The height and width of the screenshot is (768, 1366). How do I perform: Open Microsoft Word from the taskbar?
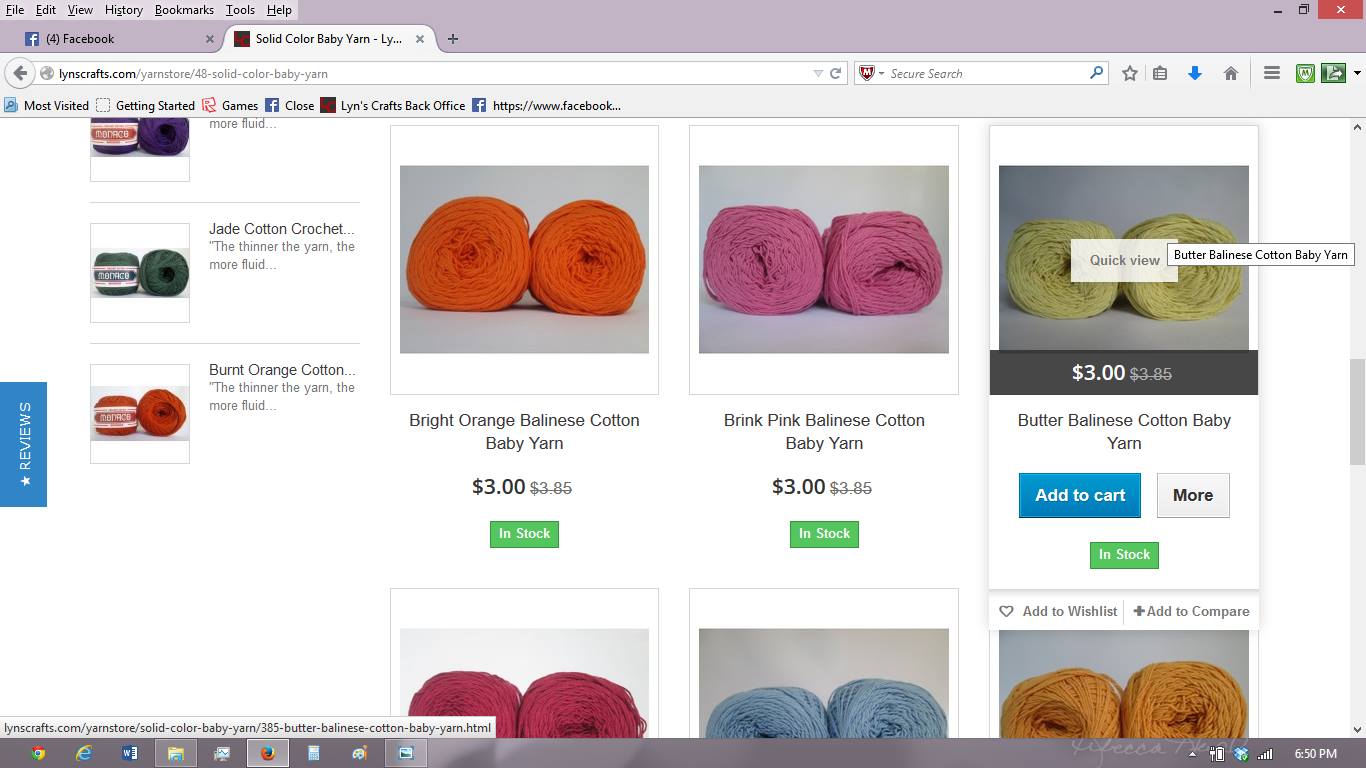pos(130,753)
